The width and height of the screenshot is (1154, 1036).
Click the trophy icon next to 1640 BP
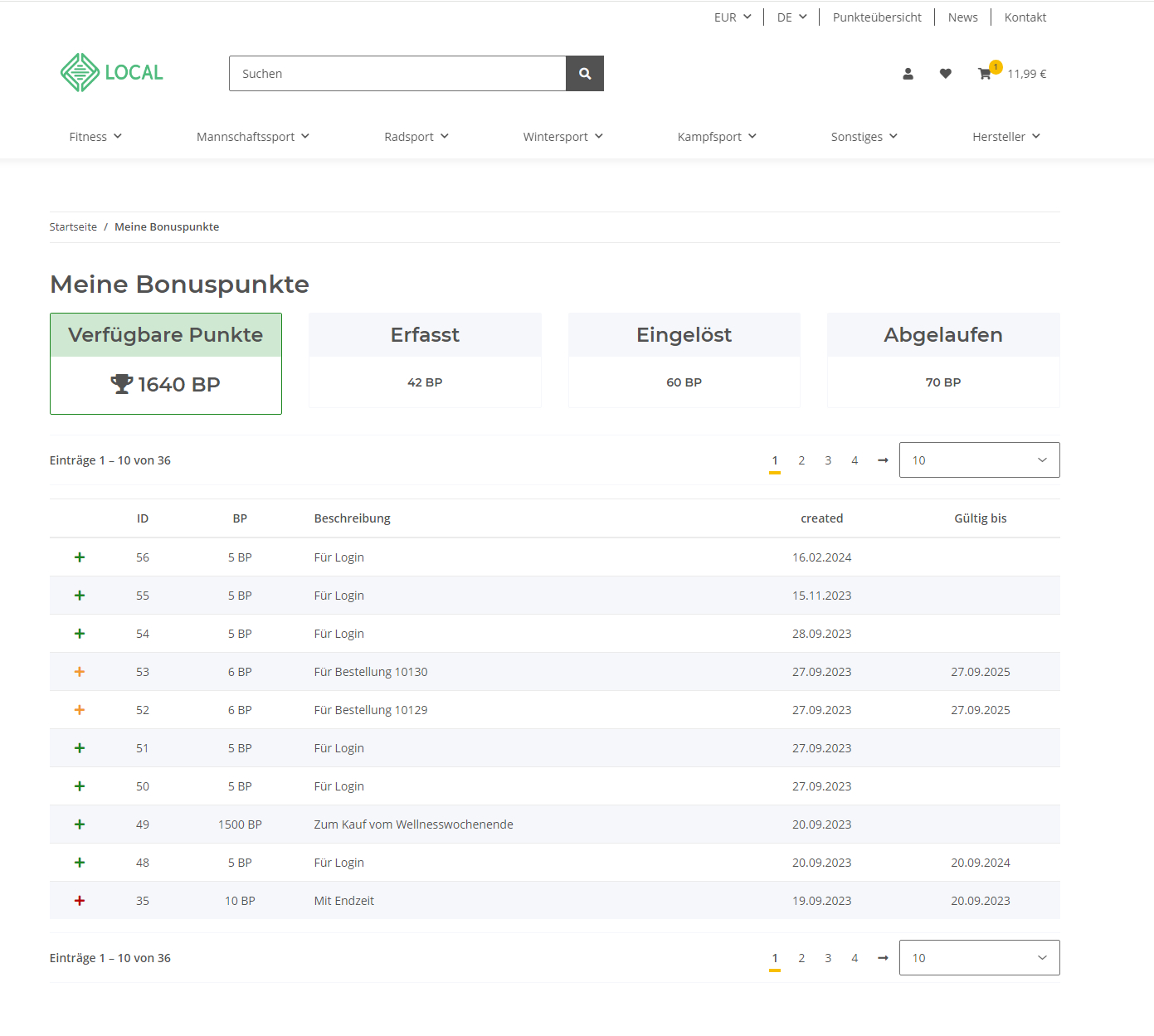coord(121,384)
